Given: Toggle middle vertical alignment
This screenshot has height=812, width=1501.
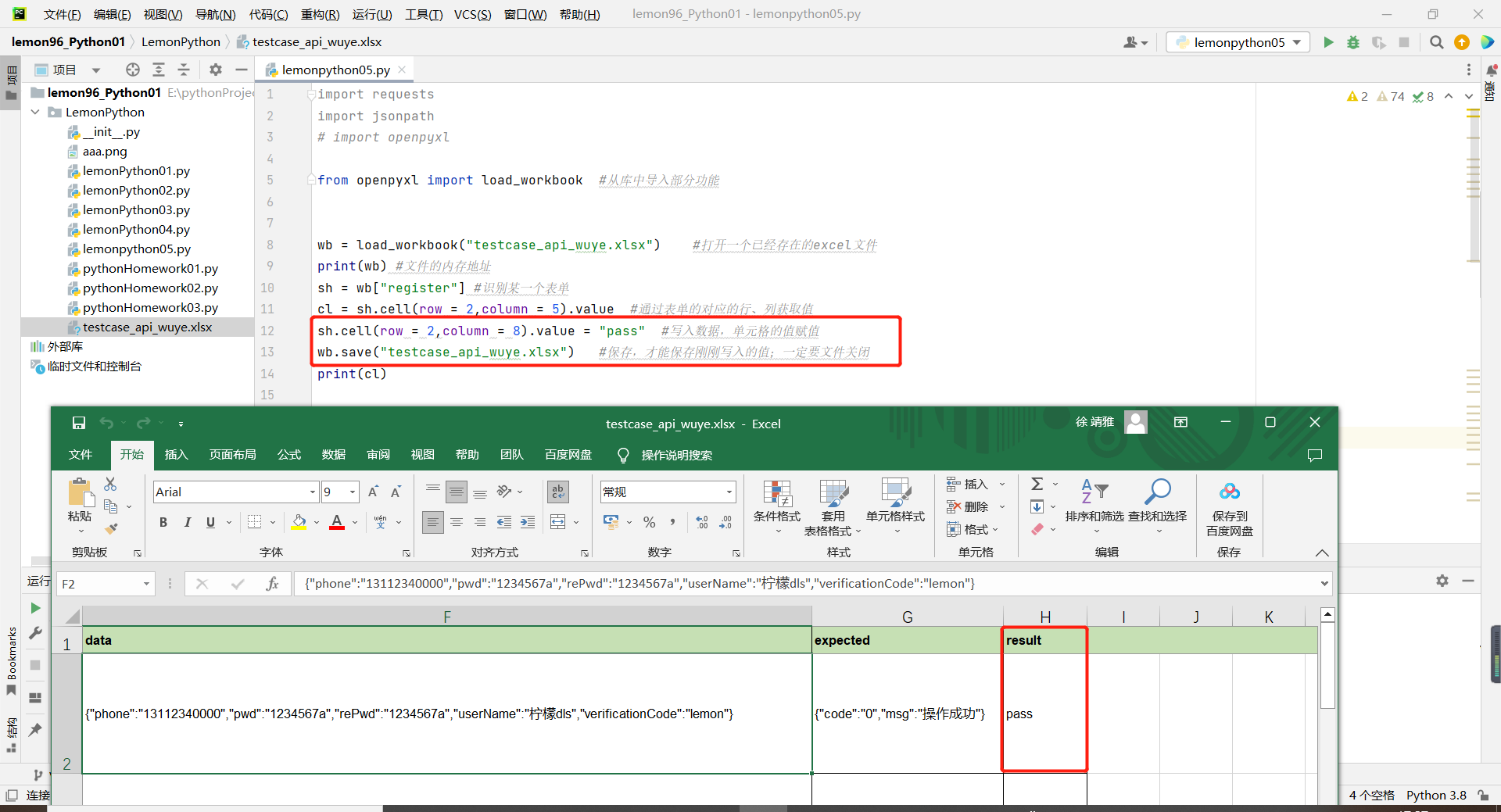Looking at the screenshot, I should pyautogui.click(x=457, y=492).
